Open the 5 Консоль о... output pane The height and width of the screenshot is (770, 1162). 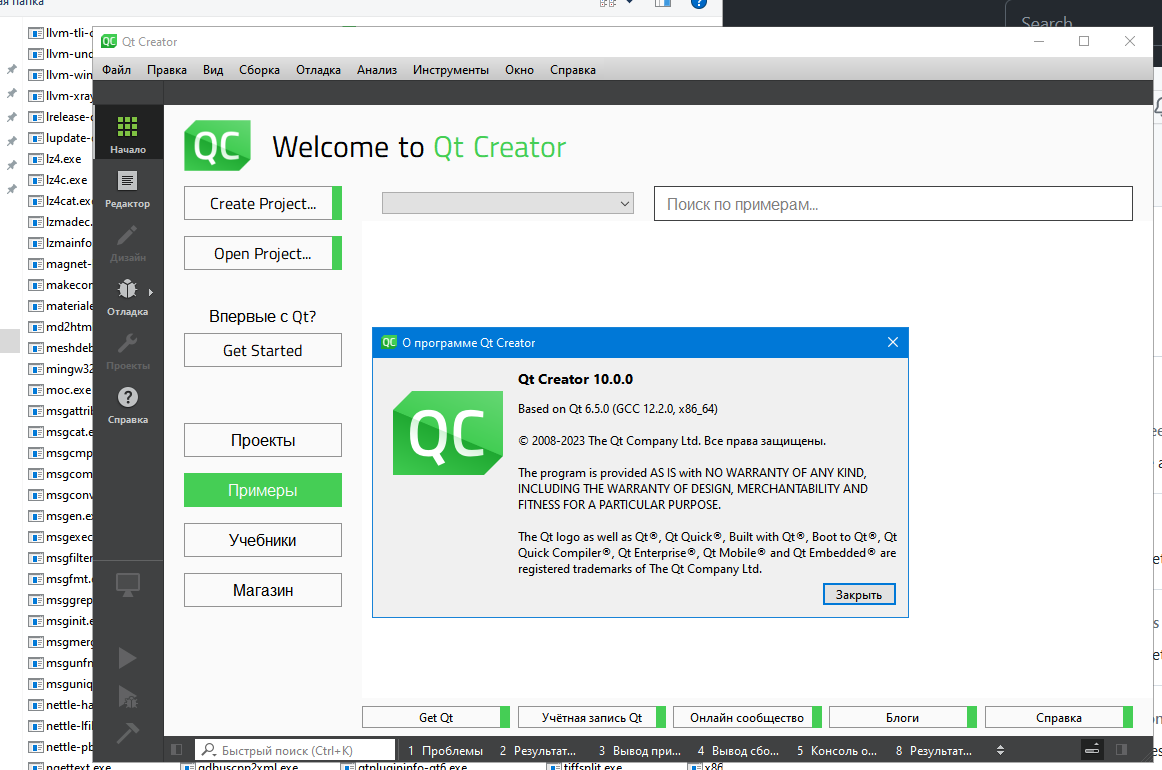(x=837, y=750)
